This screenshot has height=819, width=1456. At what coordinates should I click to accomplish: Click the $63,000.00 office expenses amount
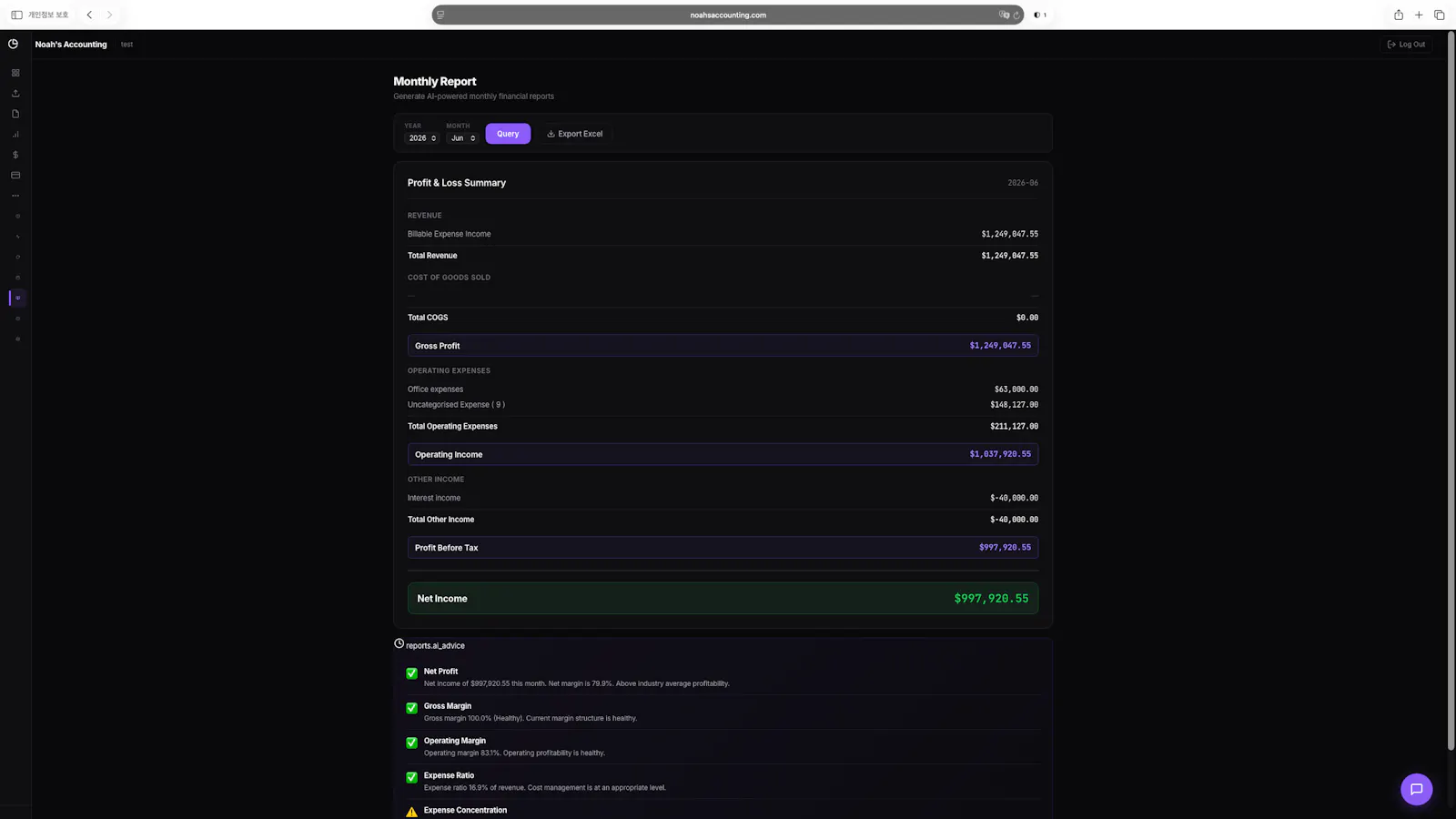(1016, 389)
